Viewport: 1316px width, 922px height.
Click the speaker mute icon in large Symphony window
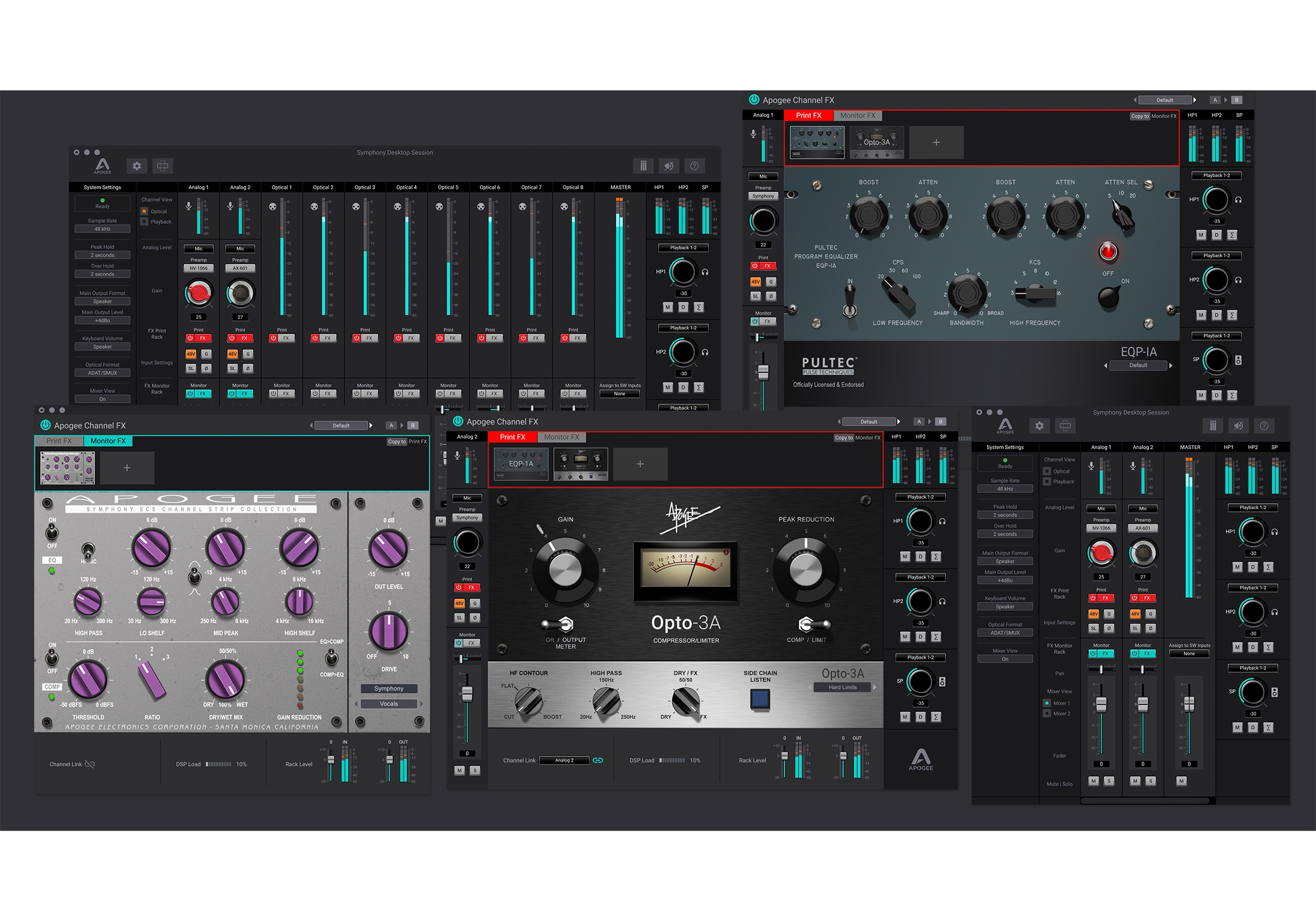click(x=669, y=166)
